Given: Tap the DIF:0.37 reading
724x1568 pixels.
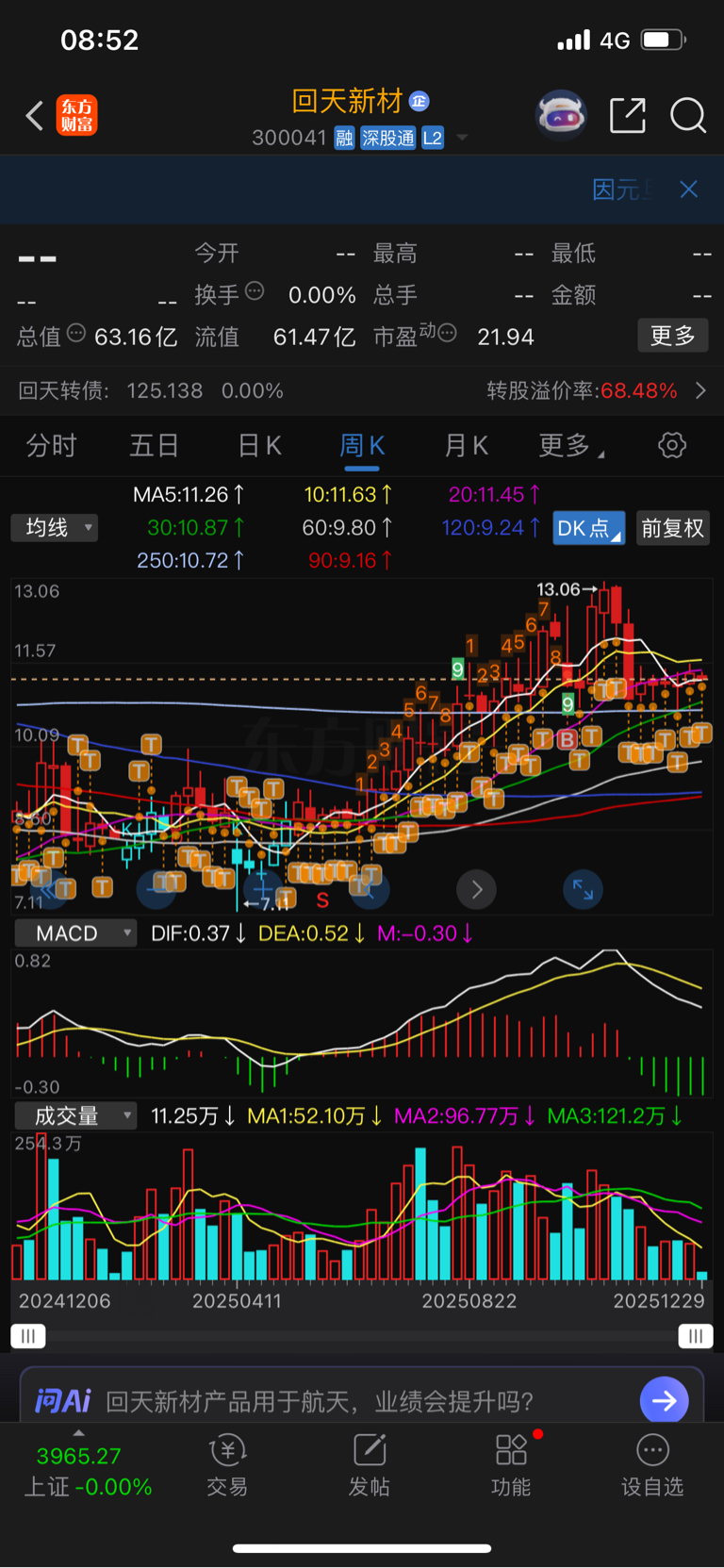Looking at the screenshot, I should tap(198, 933).
